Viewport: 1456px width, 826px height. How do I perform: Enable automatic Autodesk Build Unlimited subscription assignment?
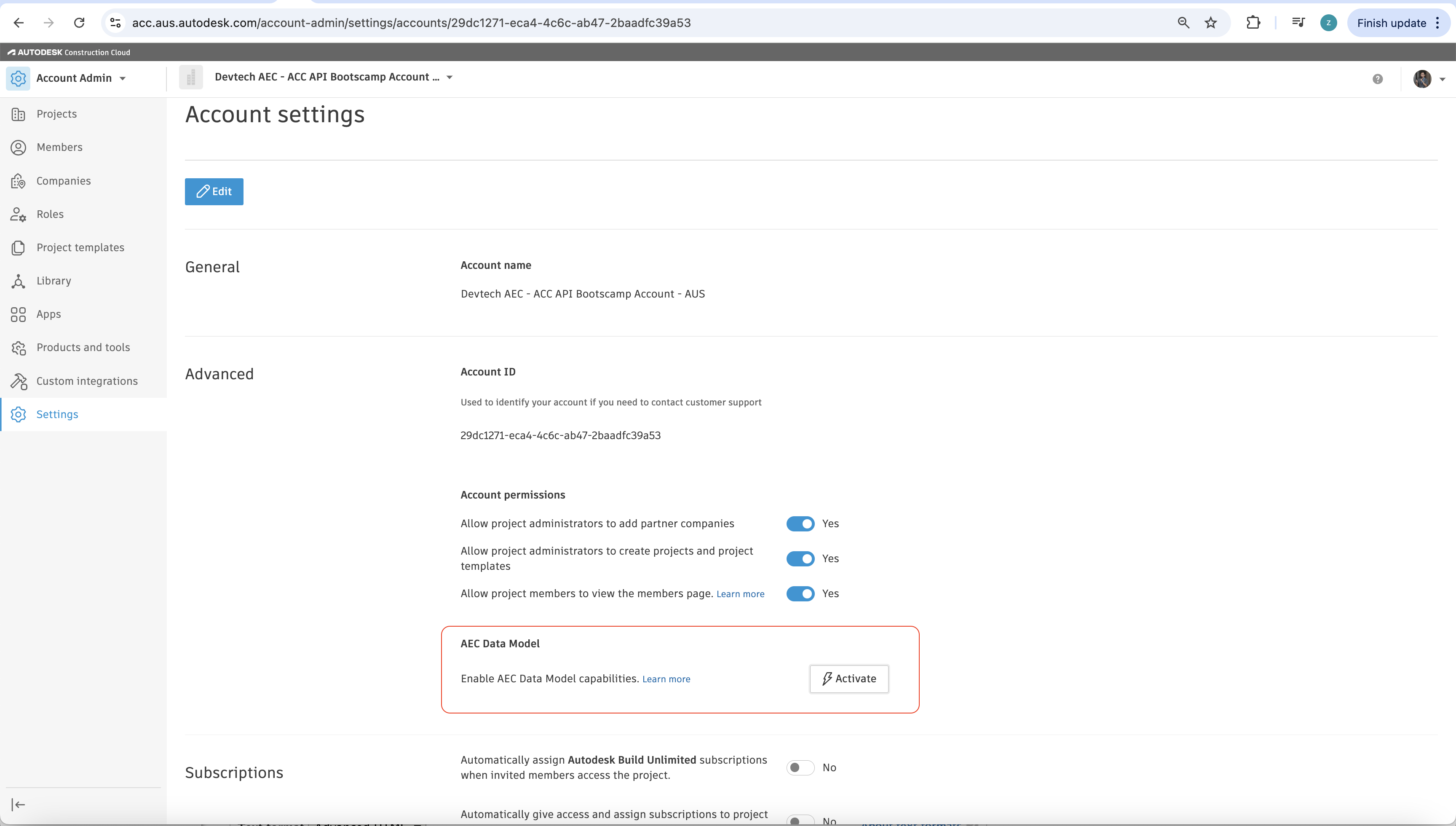800,767
